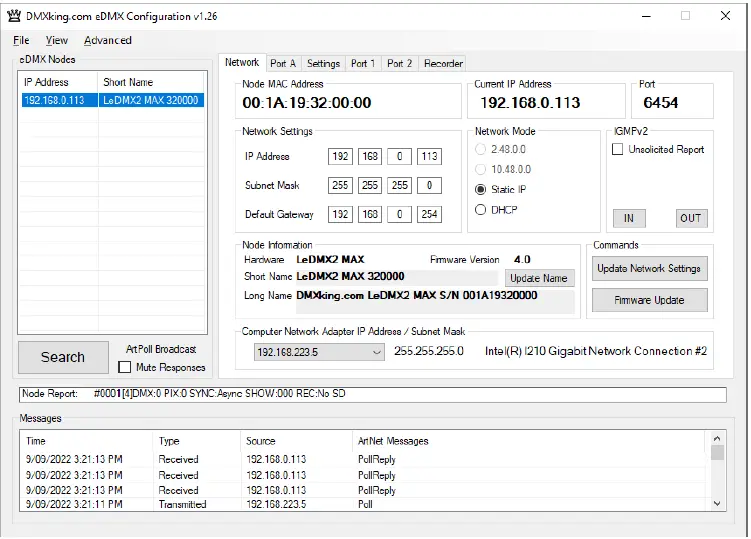Open the File menu
Image resolution: width=751 pixels, height=539 pixels.
[x=21, y=40]
